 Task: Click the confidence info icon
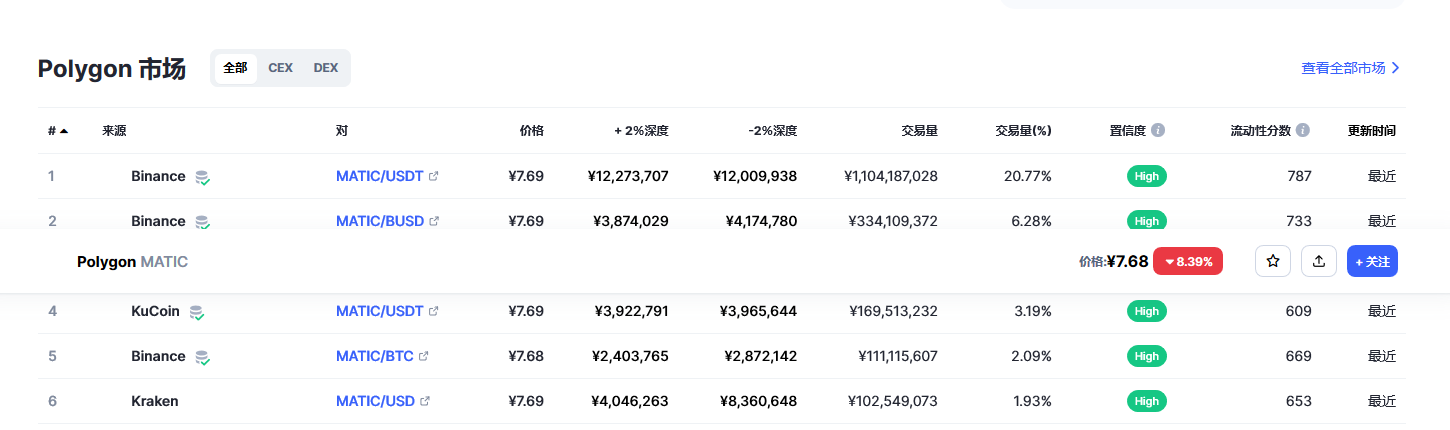[1158, 130]
